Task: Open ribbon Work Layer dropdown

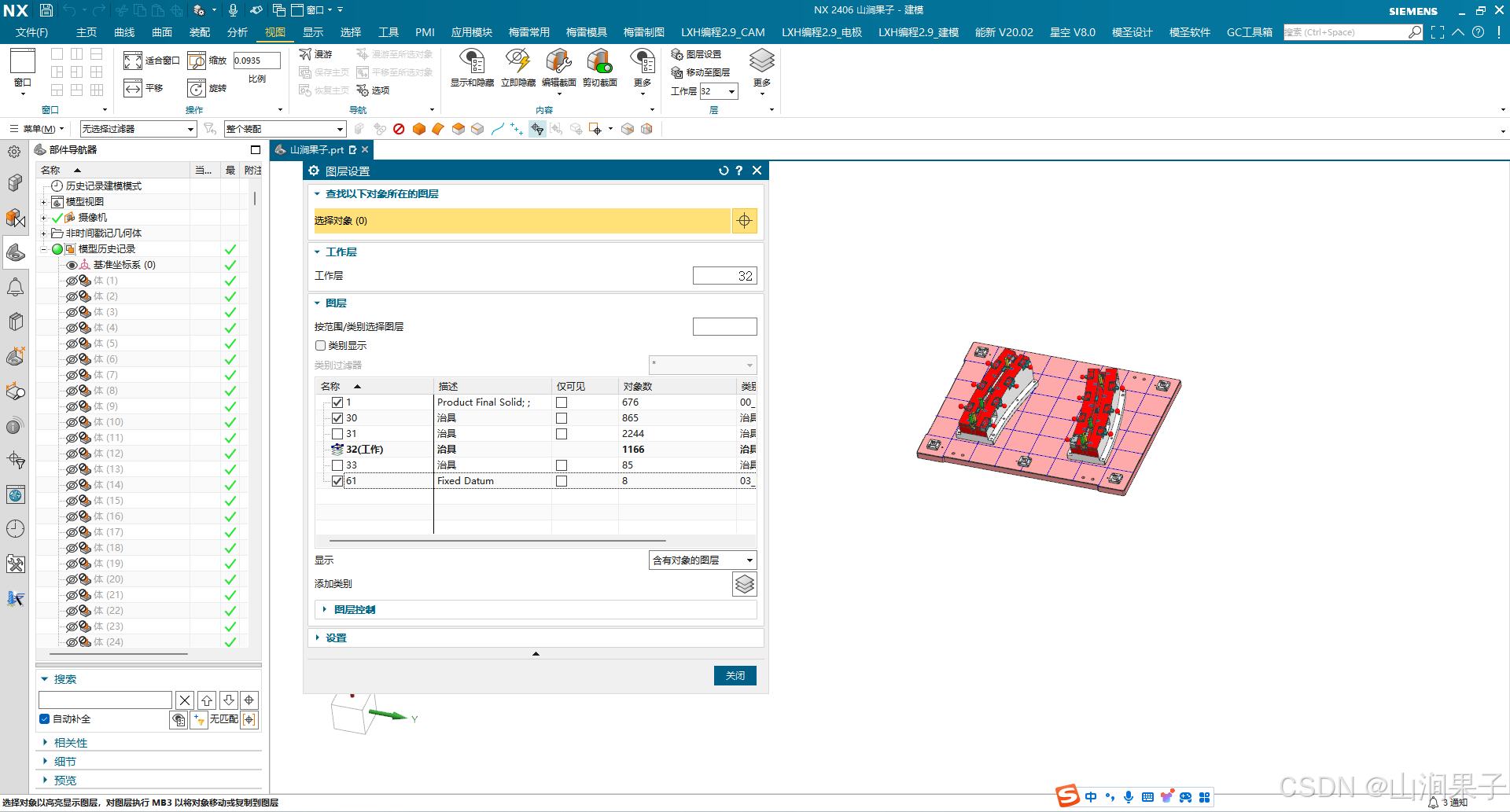Action: pyautogui.click(x=732, y=91)
